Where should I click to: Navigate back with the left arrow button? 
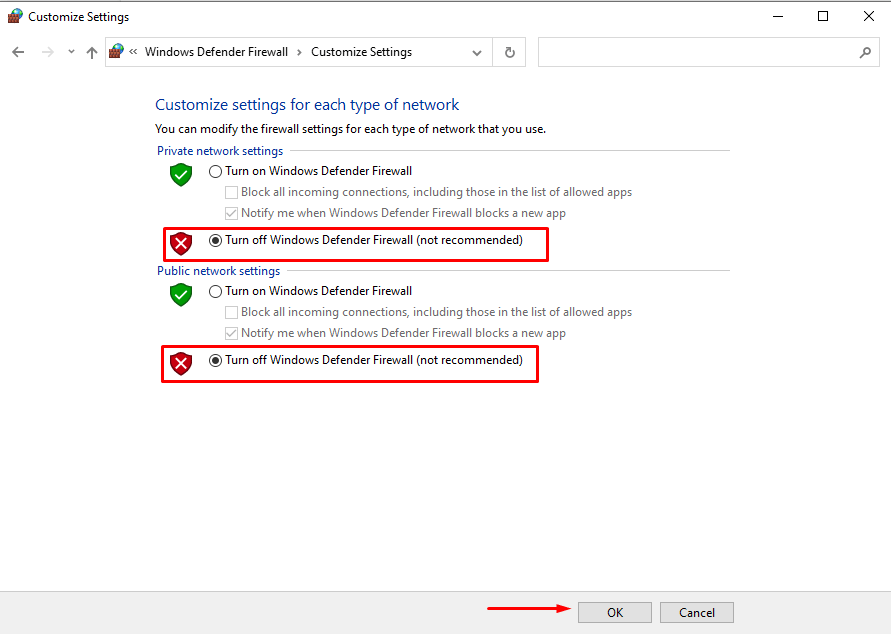tap(17, 51)
